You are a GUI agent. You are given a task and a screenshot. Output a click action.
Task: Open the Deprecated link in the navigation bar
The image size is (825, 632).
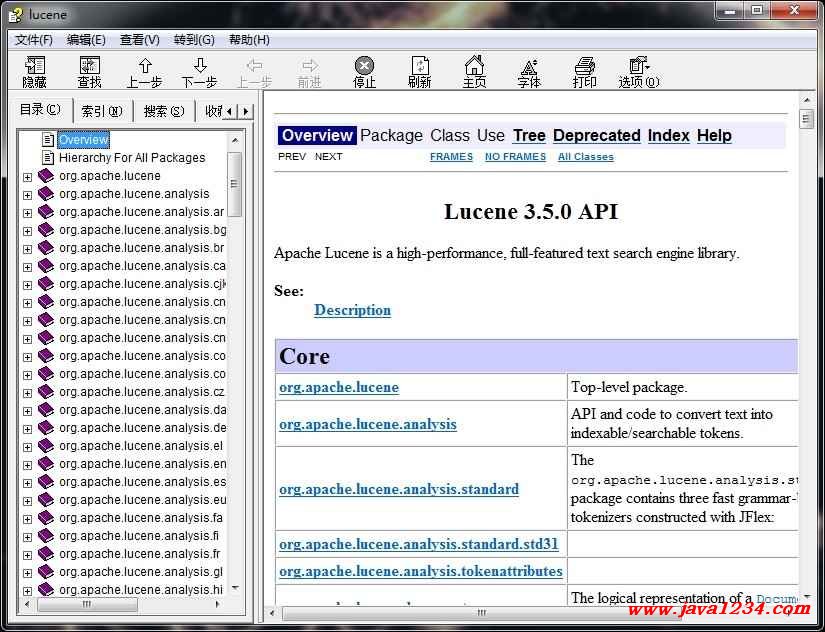click(597, 135)
